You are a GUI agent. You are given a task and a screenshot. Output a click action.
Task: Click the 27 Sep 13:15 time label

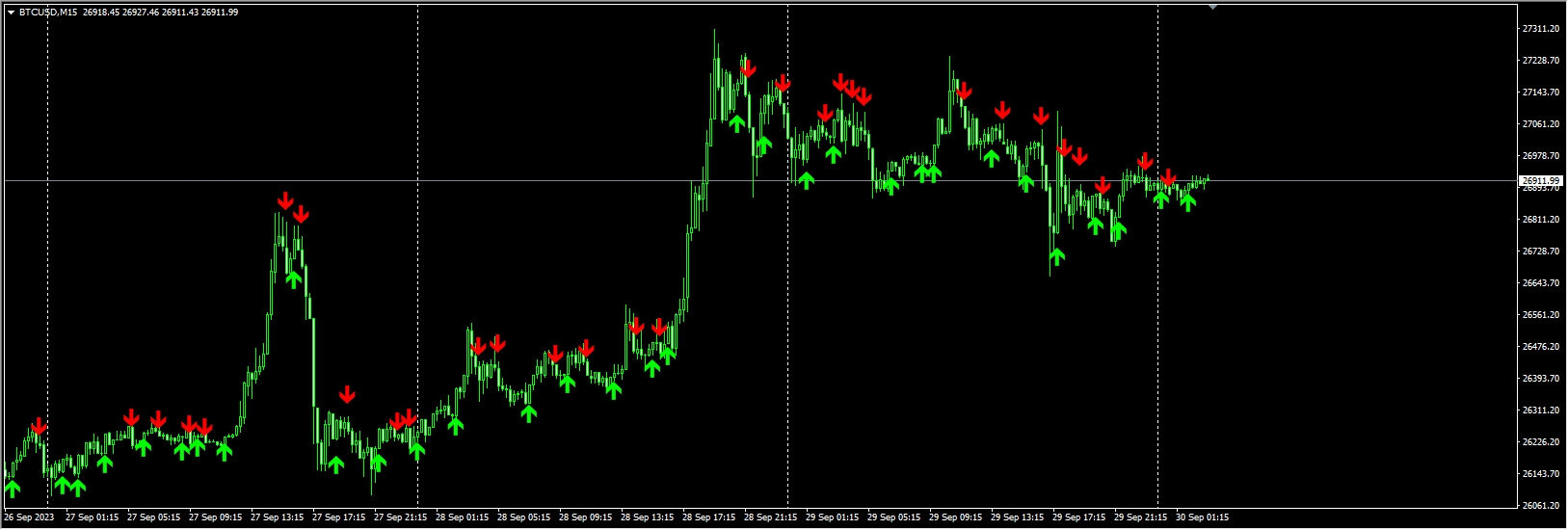[278, 517]
